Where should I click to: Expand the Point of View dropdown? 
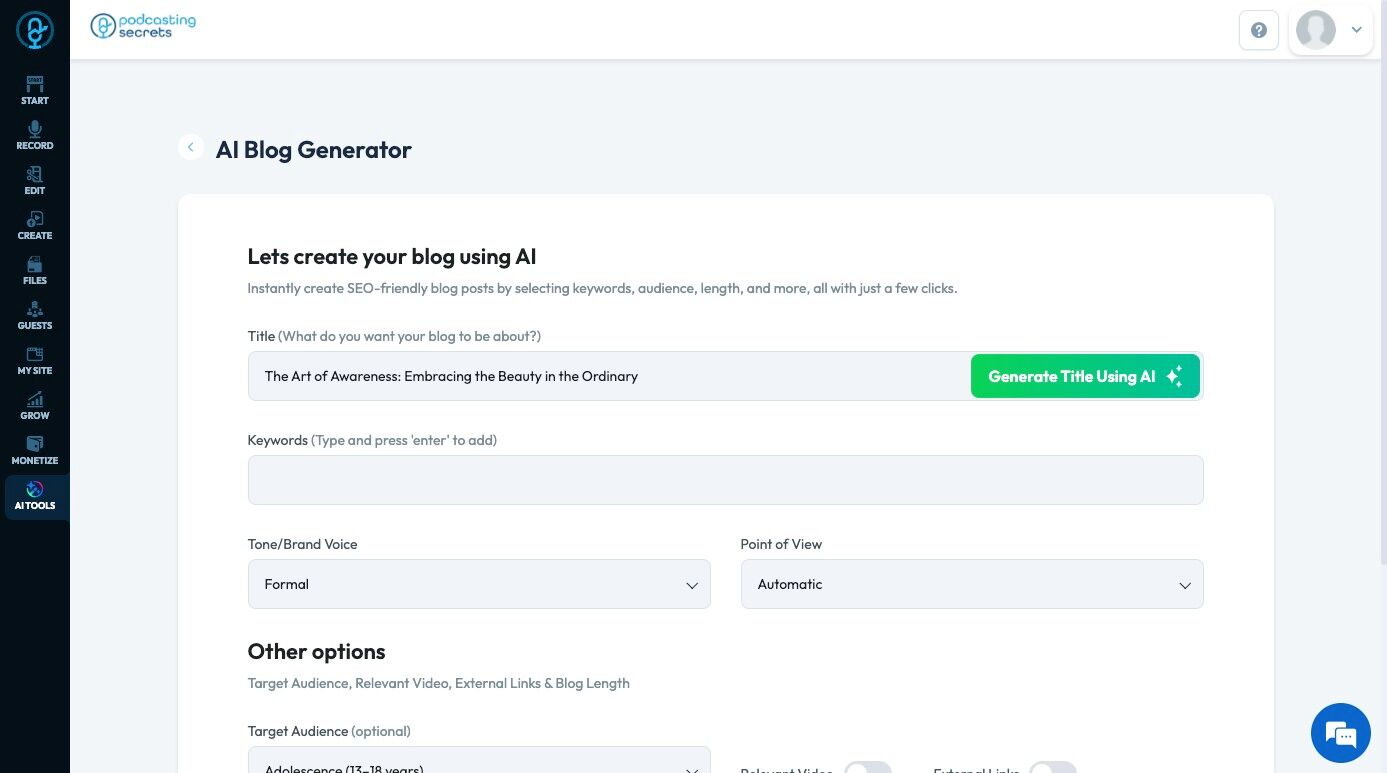[x=971, y=584]
